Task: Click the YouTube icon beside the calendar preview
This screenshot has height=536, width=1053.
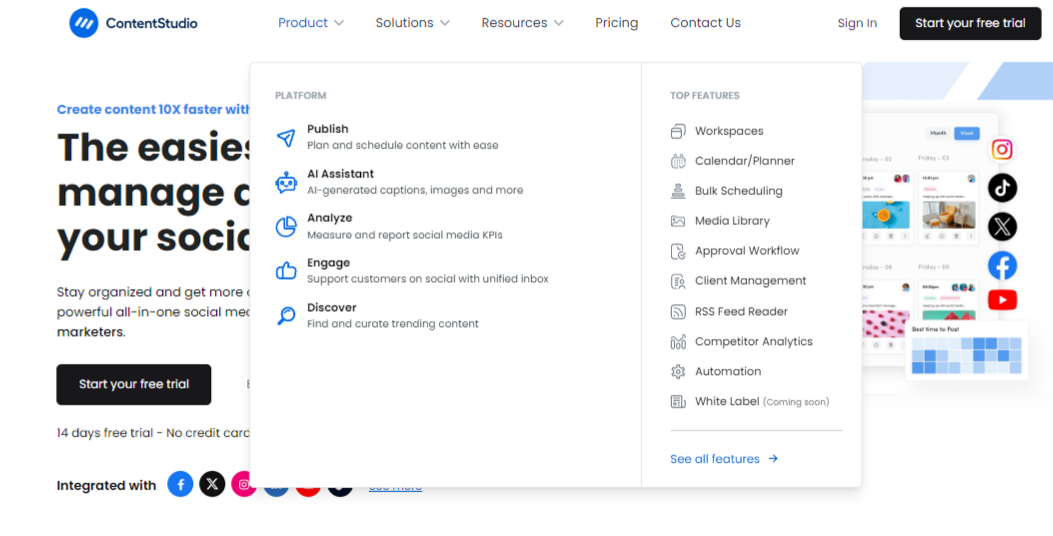Action: (x=1002, y=300)
